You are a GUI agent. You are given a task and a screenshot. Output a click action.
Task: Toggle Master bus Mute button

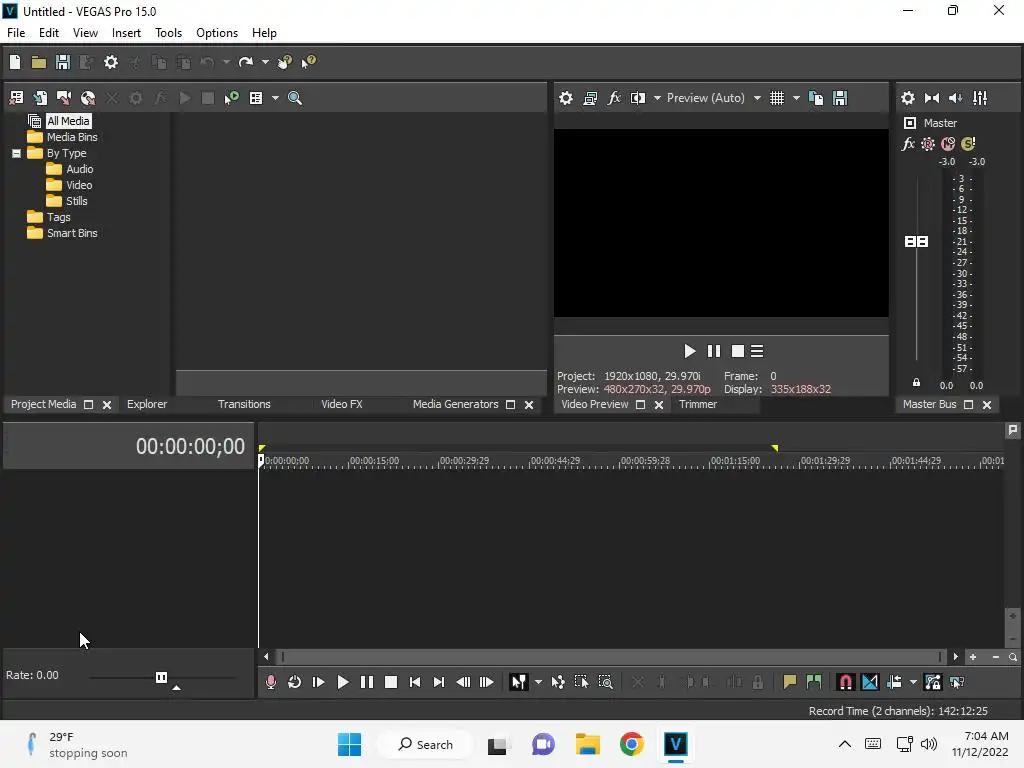[x=948, y=144]
